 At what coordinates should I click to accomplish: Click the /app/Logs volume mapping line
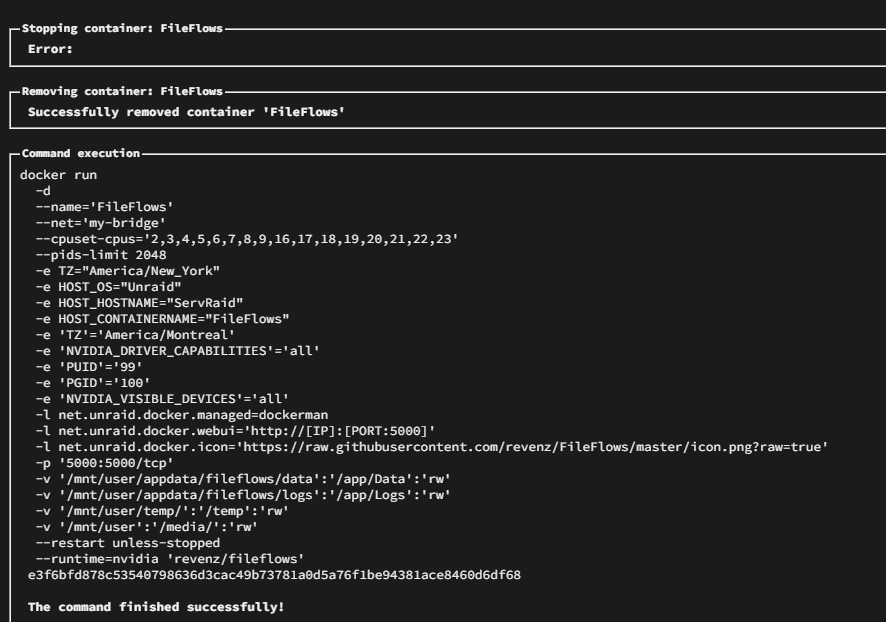pyautogui.click(x=243, y=495)
